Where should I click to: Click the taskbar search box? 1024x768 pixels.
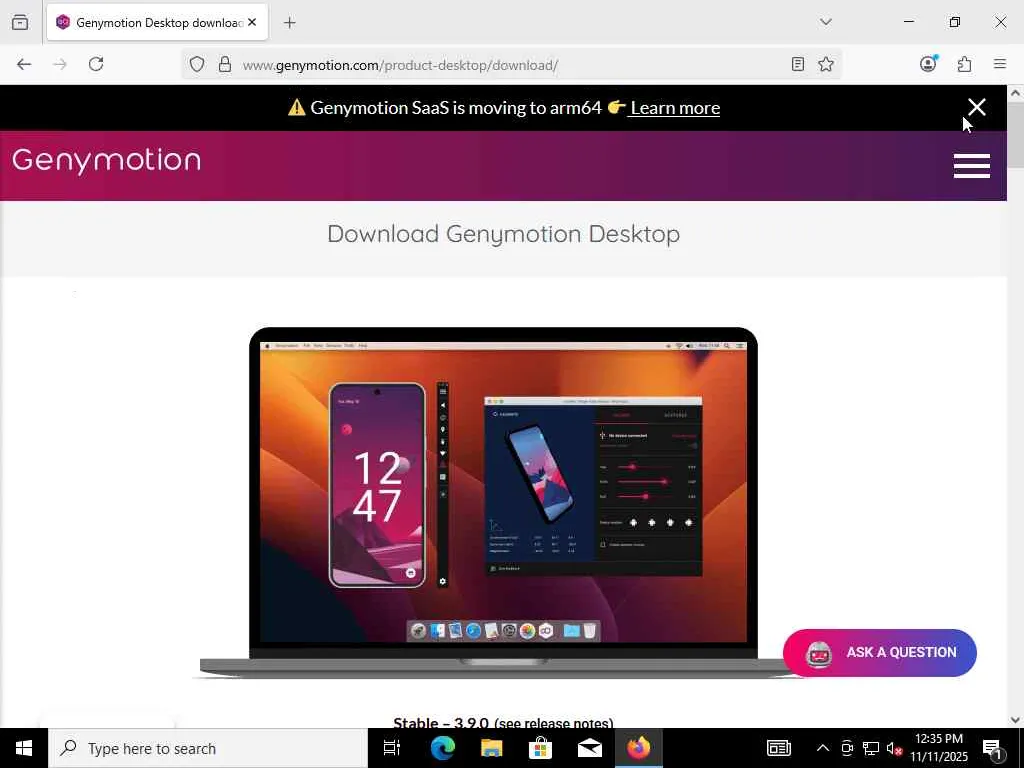pyautogui.click(x=208, y=748)
